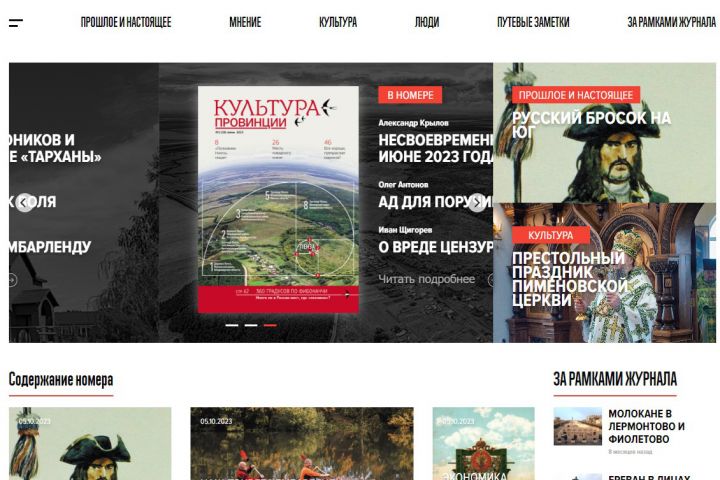Open Молокане в Лермонтово и Фиолетово

click(647, 426)
